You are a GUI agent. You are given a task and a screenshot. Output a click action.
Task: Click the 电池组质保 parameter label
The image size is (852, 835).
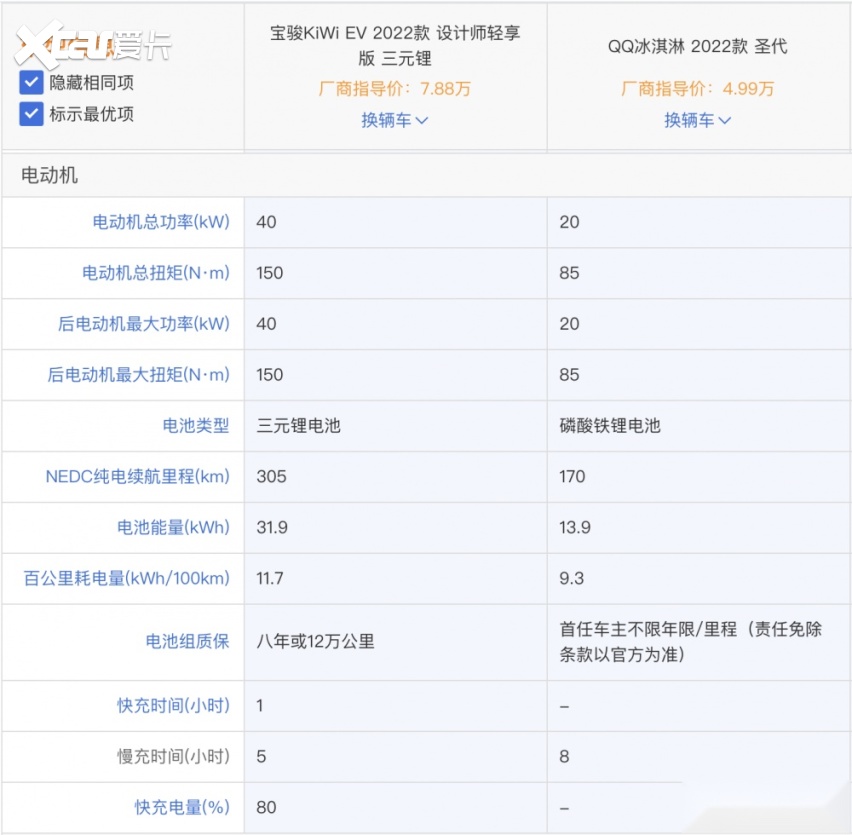click(x=188, y=642)
